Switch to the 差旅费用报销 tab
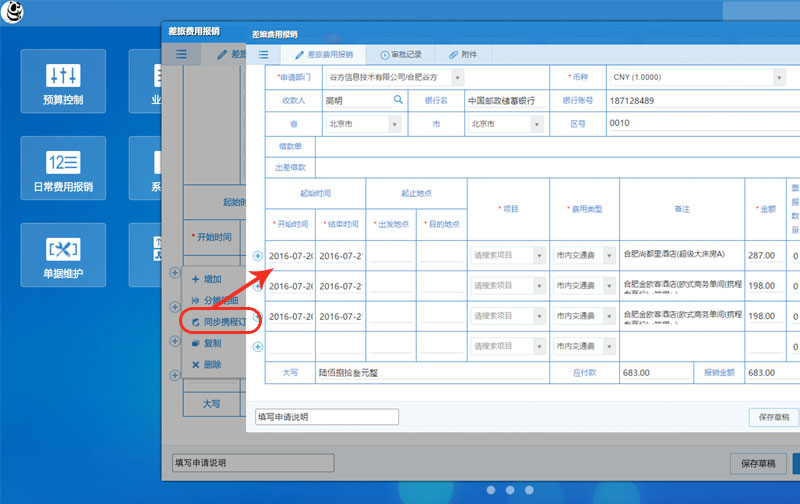Viewport: 800px width, 504px height. (x=324, y=55)
